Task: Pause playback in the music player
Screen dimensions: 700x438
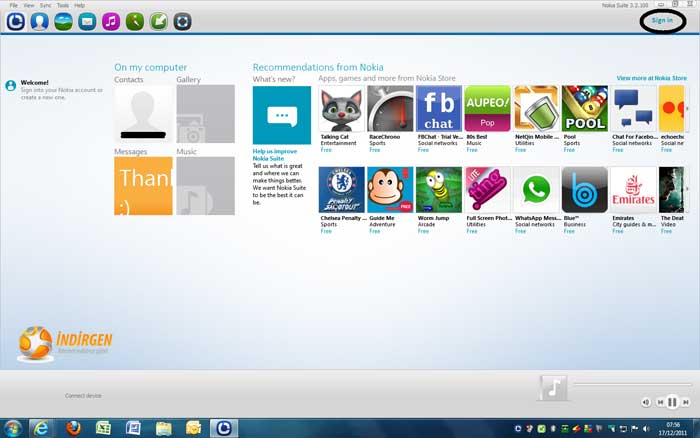Action: [x=672, y=402]
